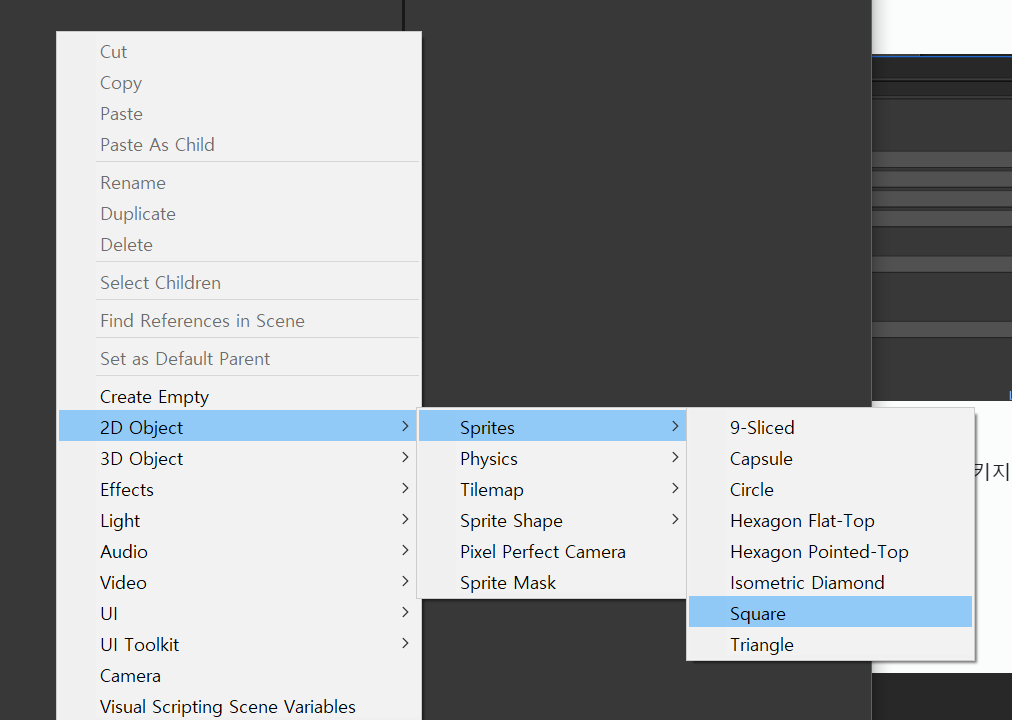This screenshot has width=1012, height=720.
Task: Expand the UI Toolkit submenu
Action: [x=140, y=644]
